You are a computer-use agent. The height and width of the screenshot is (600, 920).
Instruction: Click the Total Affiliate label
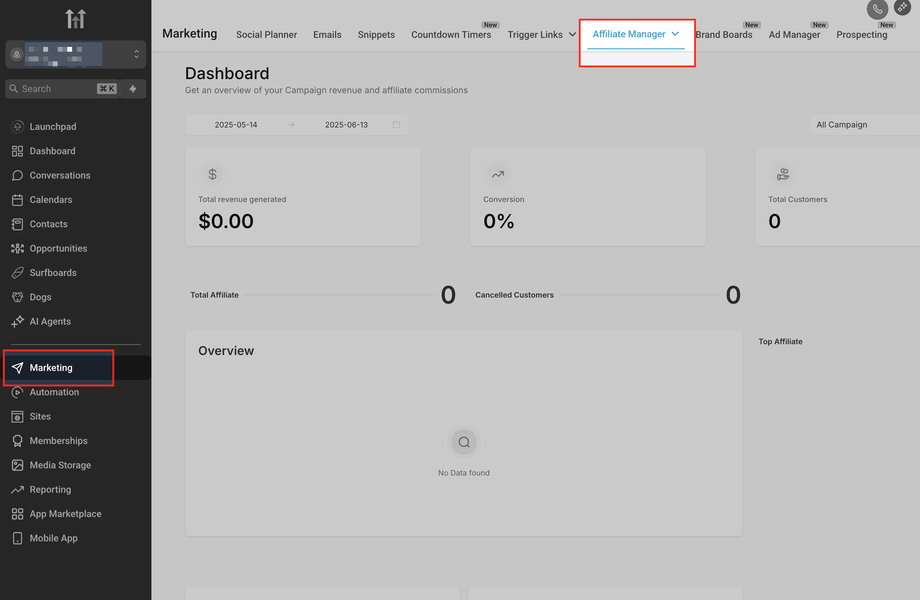point(214,295)
